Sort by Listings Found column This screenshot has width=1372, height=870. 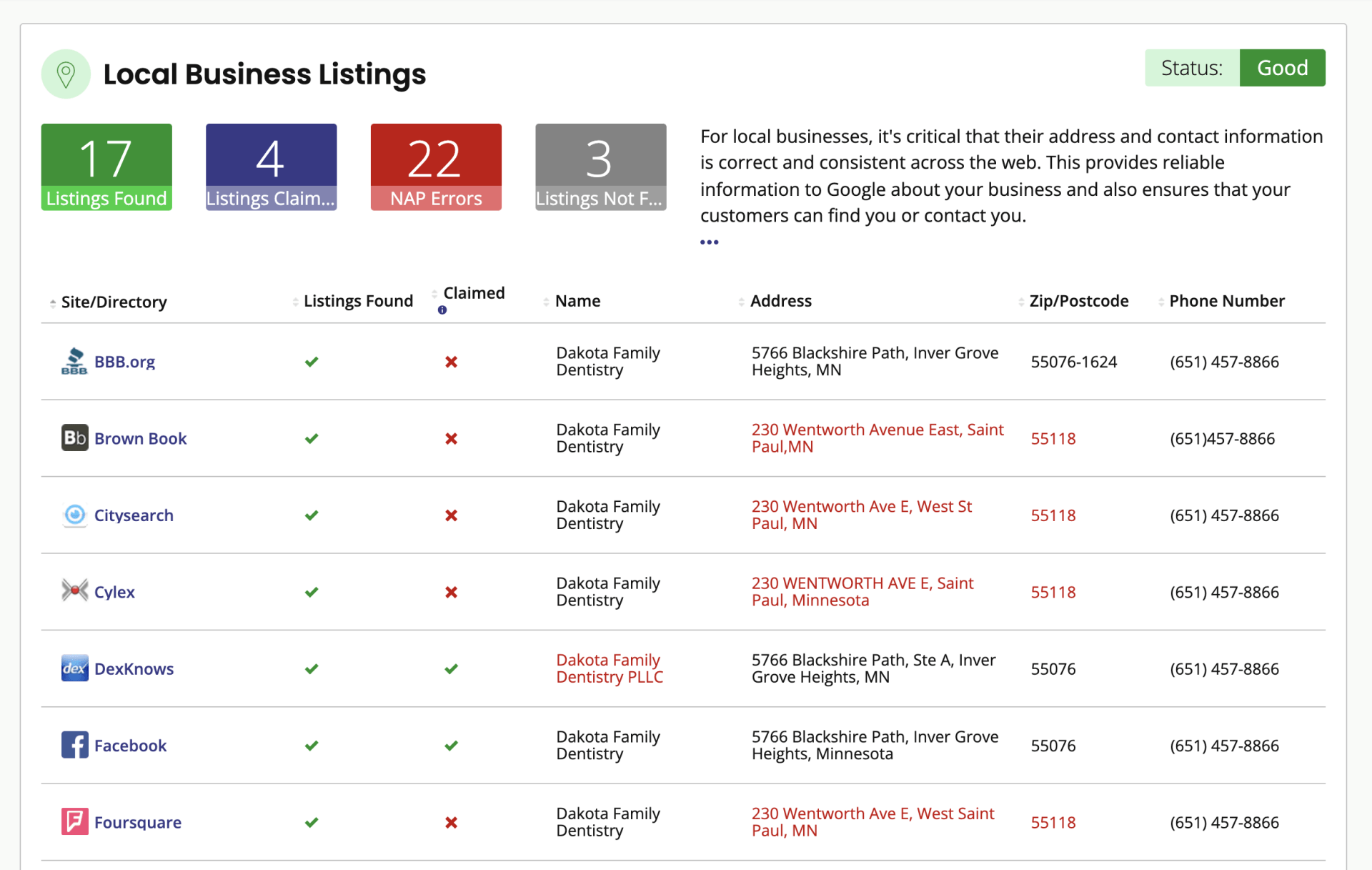click(x=358, y=301)
